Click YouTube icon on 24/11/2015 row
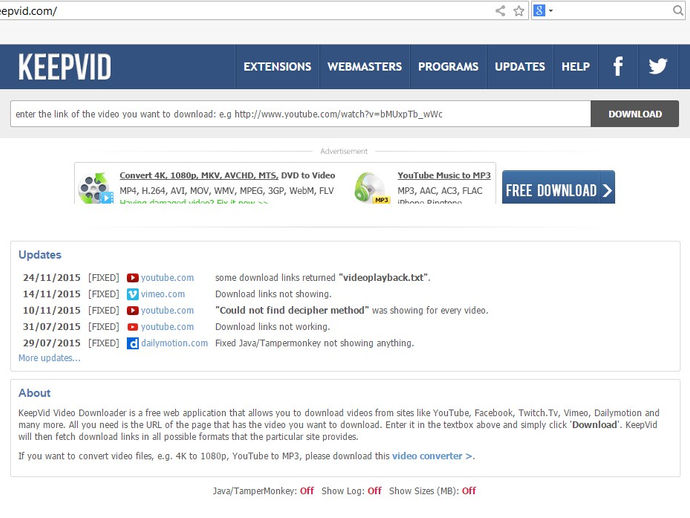690x518 pixels. pyautogui.click(x=132, y=278)
